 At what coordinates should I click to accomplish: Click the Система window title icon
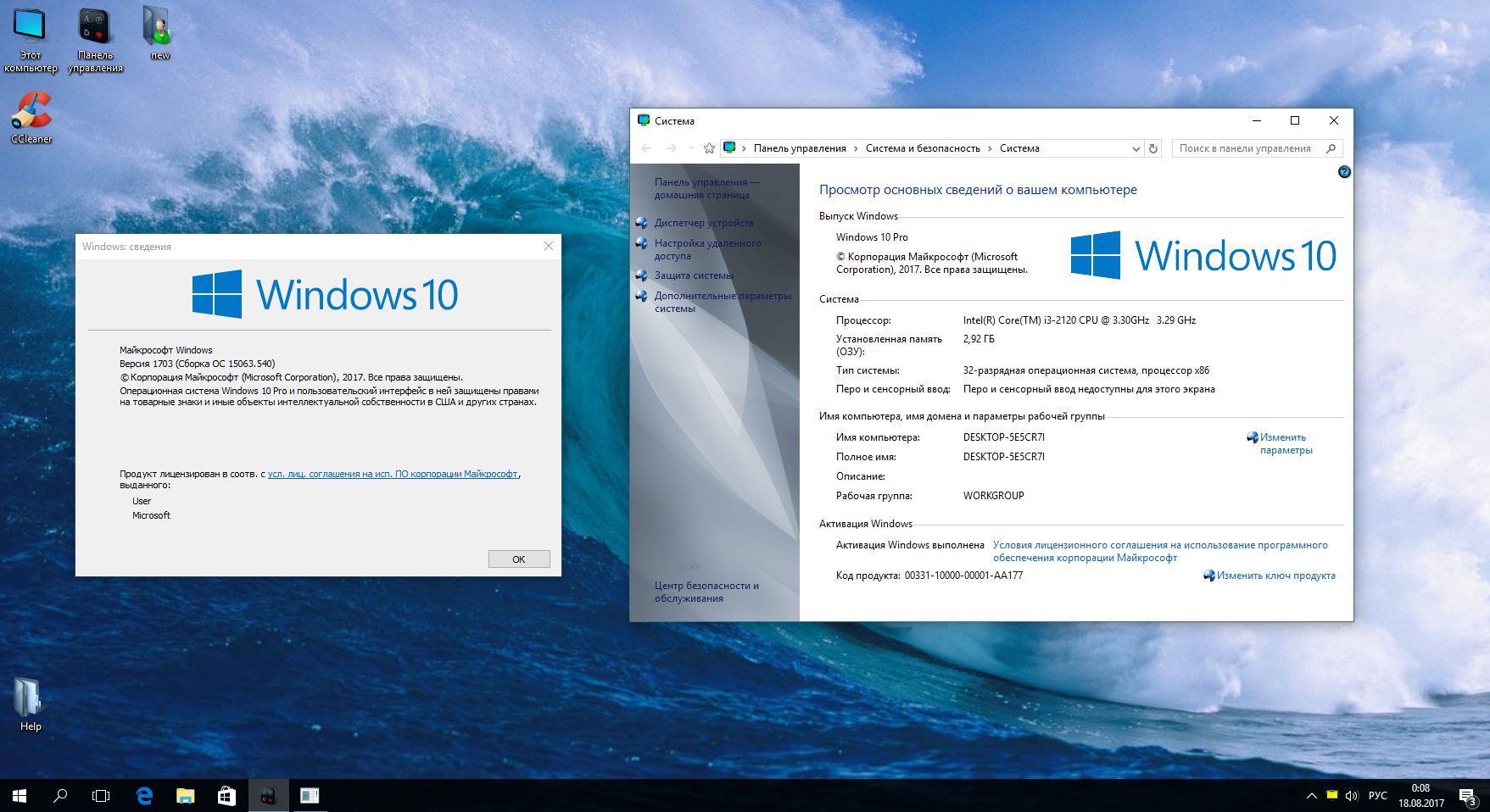point(644,120)
